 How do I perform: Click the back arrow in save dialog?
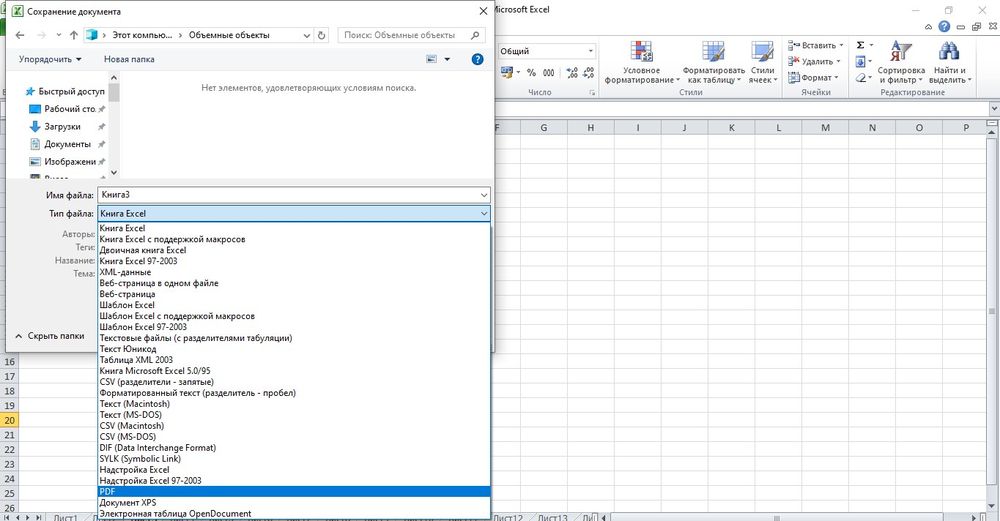click(x=22, y=34)
